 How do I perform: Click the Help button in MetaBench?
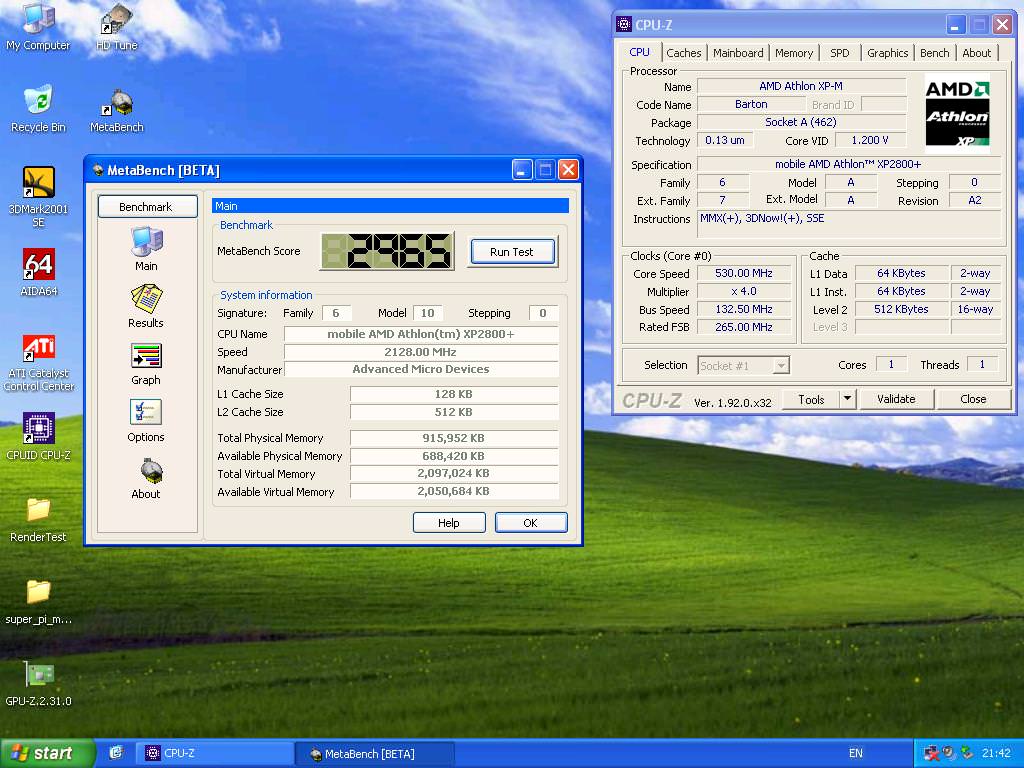tap(449, 522)
